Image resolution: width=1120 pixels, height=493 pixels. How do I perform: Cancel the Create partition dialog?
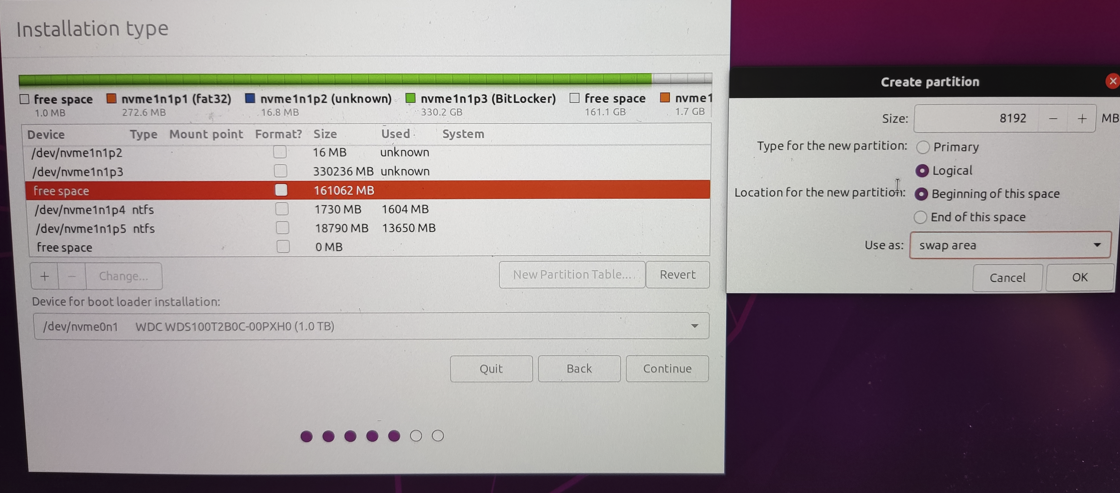coord(1007,278)
